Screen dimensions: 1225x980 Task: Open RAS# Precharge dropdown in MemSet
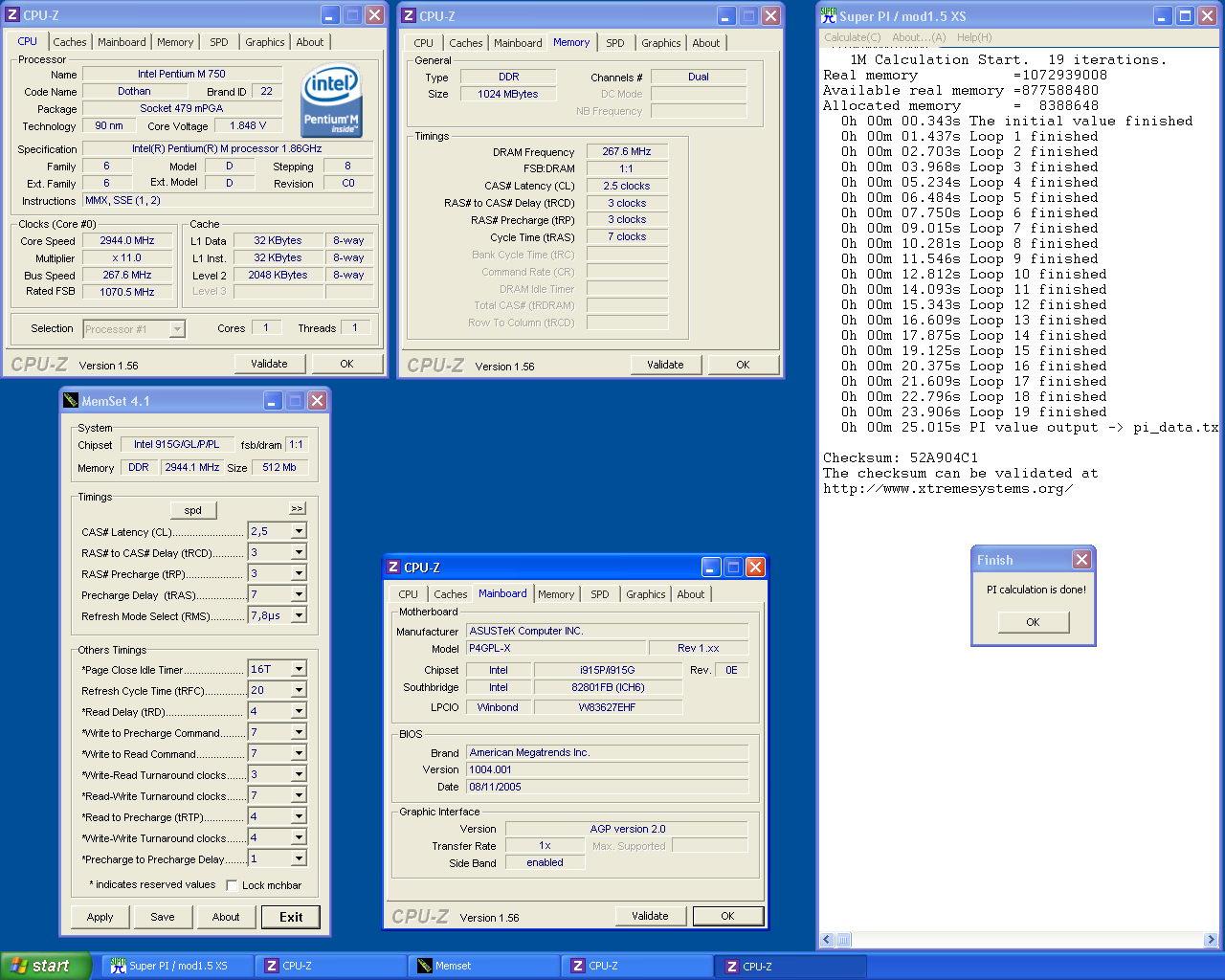[x=299, y=573]
